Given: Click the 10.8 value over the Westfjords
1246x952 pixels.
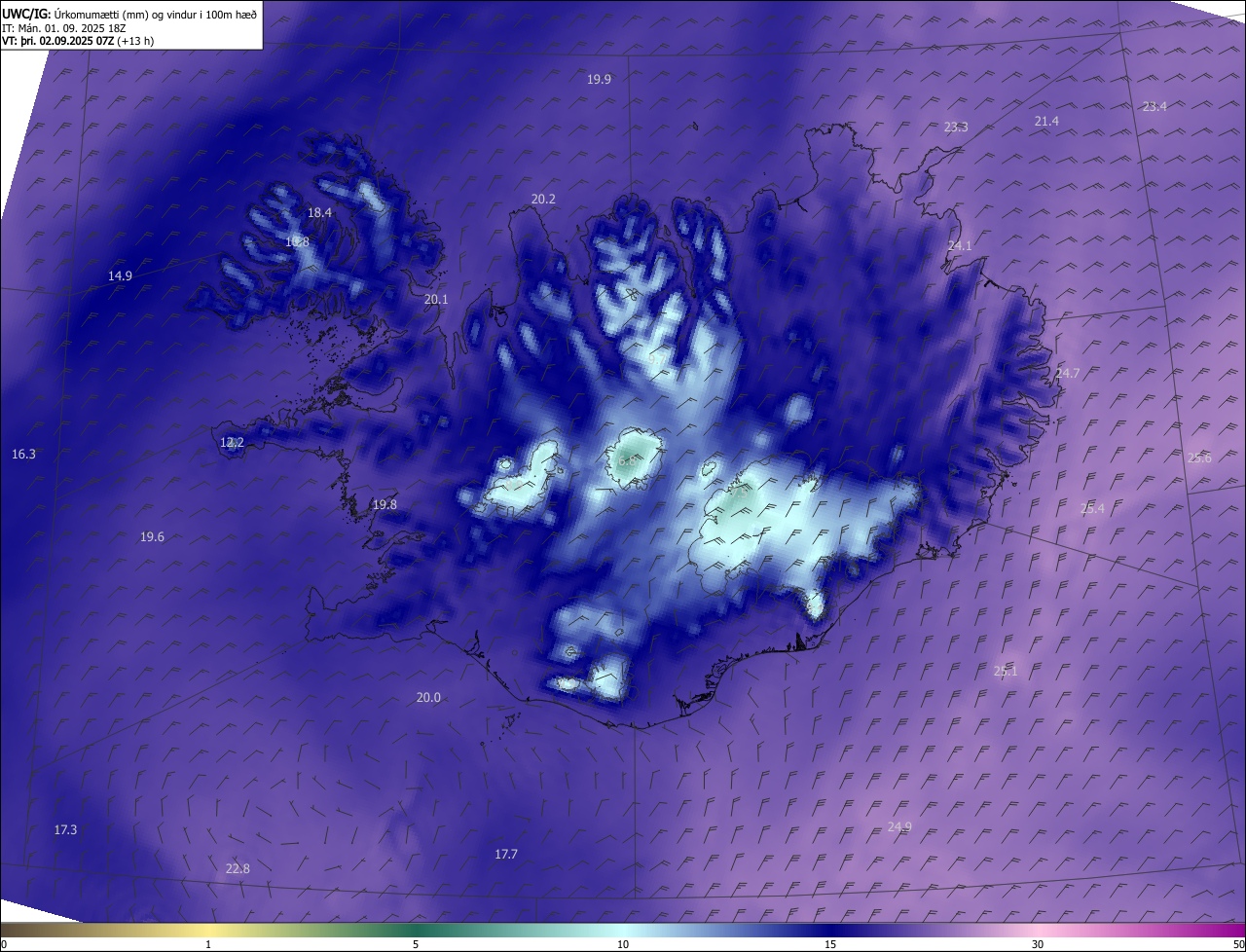Looking at the screenshot, I should point(297,241).
